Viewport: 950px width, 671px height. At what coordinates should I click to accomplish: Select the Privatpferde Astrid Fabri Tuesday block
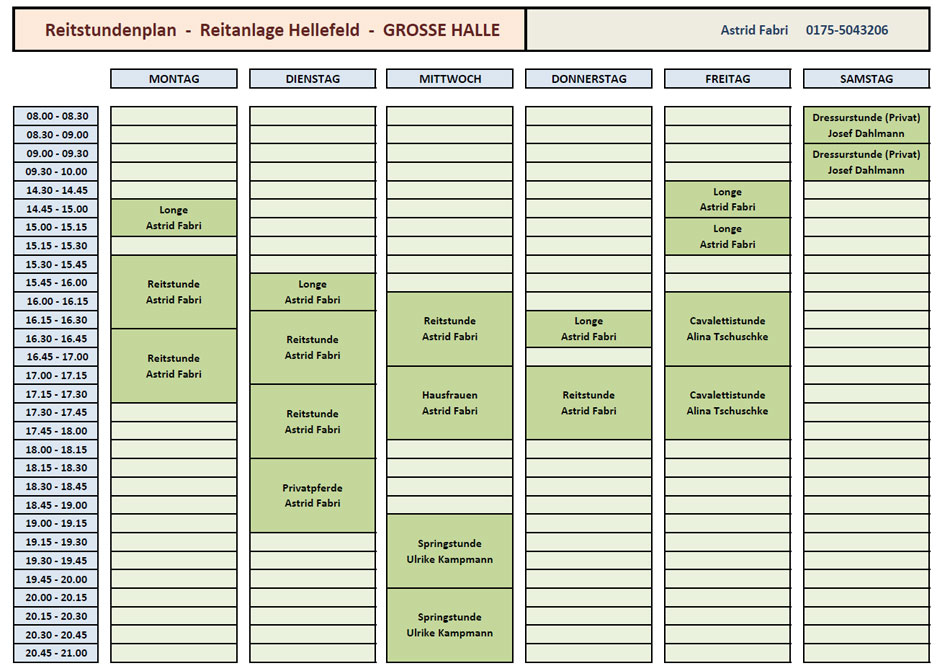pyautogui.click(x=311, y=495)
